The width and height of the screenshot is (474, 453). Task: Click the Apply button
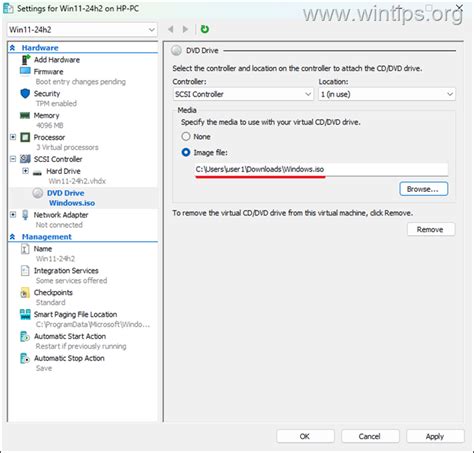click(435, 436)
